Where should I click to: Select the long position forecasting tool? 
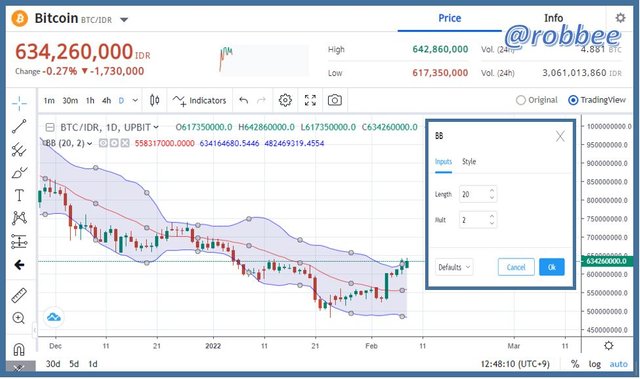click(19, 242)
